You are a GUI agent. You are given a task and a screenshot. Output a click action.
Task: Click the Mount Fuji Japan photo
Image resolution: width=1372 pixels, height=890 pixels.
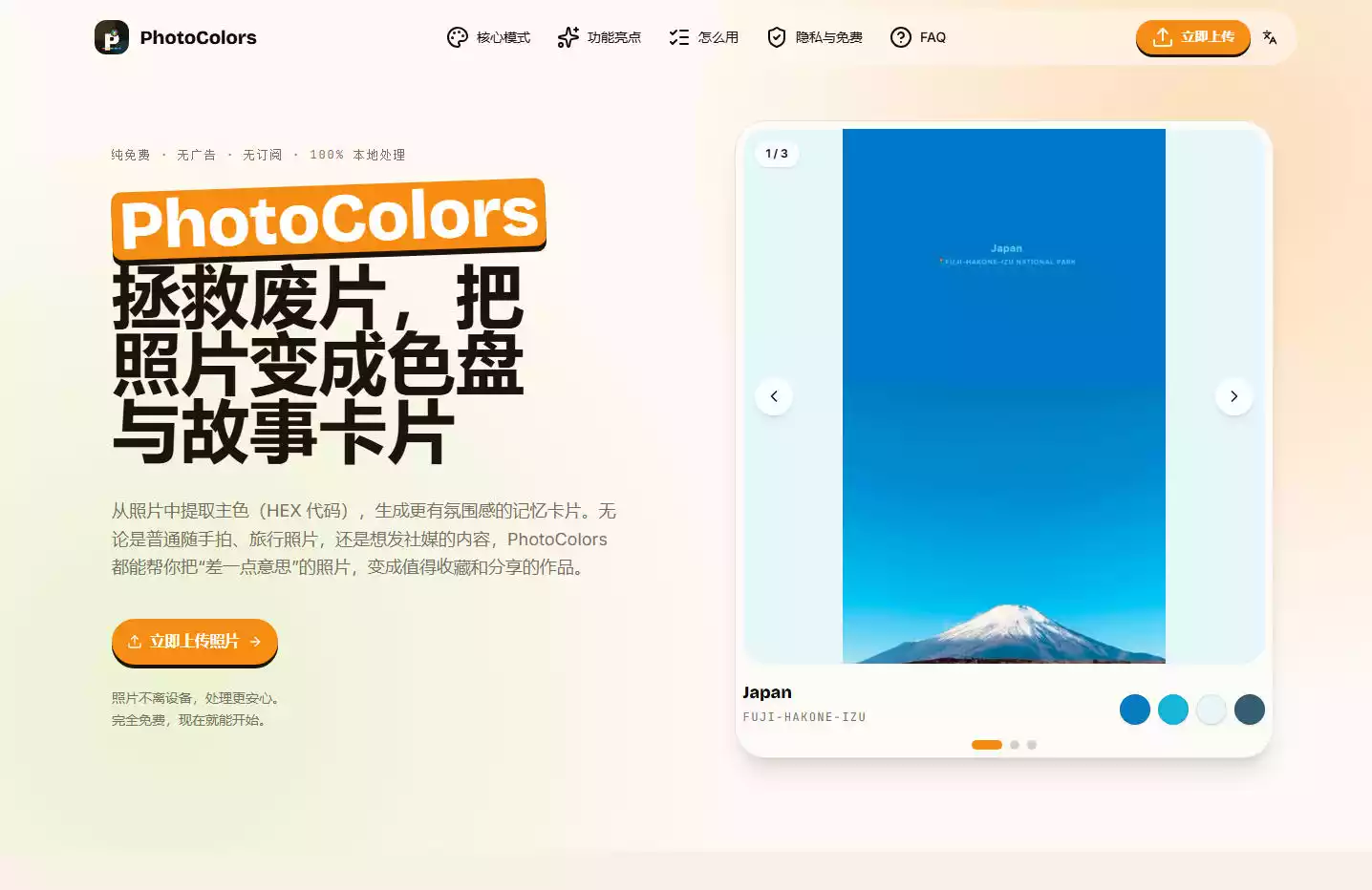tap(1004, 396)
